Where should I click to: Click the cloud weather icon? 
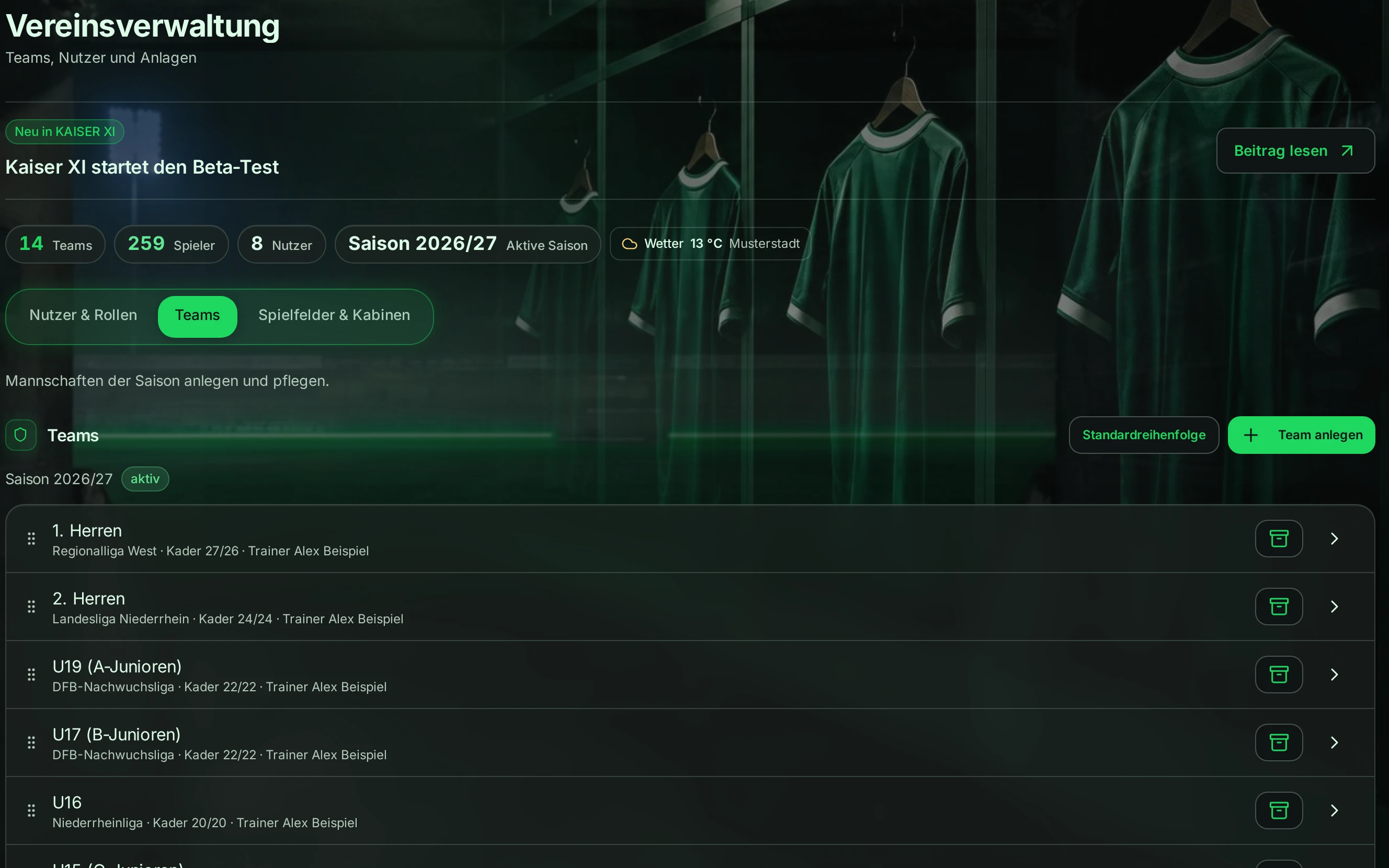coord(630,244)
